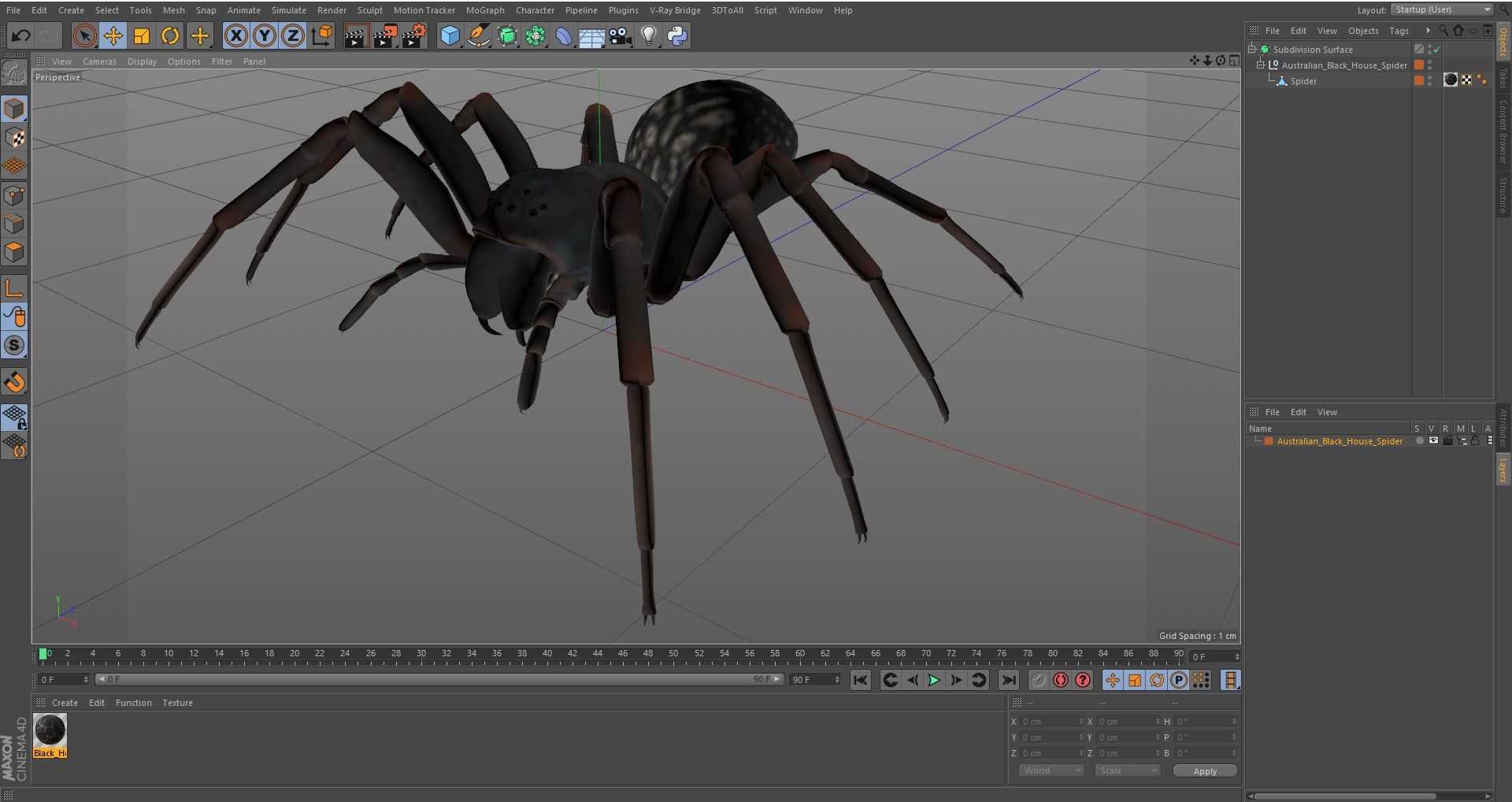Click the Spider material tag
This screenshot has height=802, width=1512.
click(1451, 80)
